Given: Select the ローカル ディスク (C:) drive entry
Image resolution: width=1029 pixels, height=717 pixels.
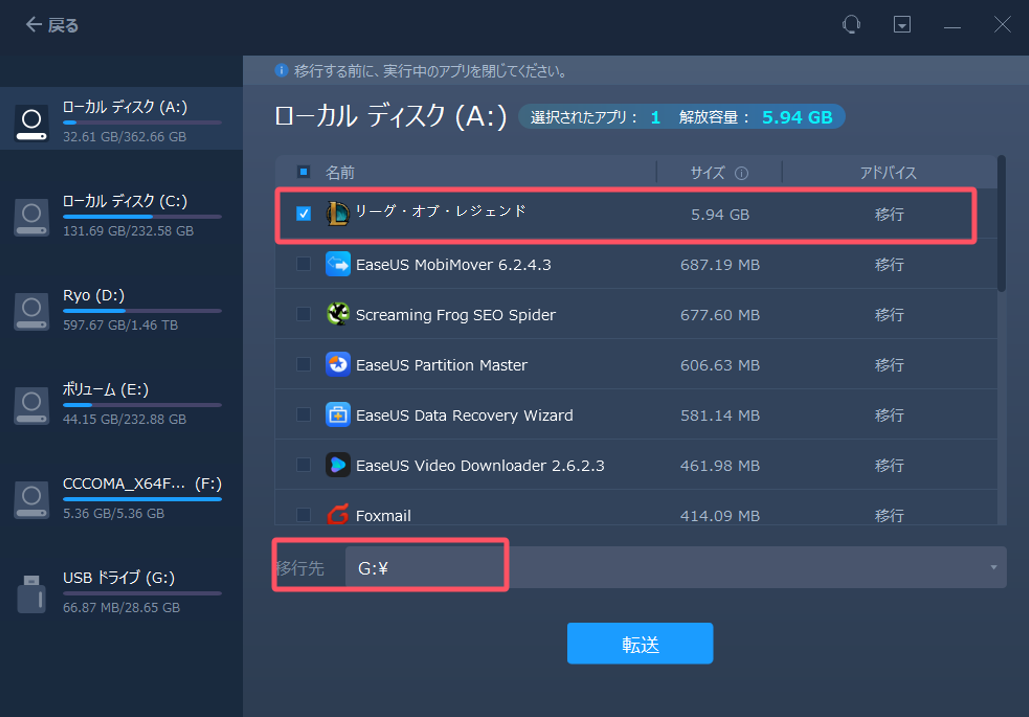Looking at the screenshot, I should click(x=120, y=210).
